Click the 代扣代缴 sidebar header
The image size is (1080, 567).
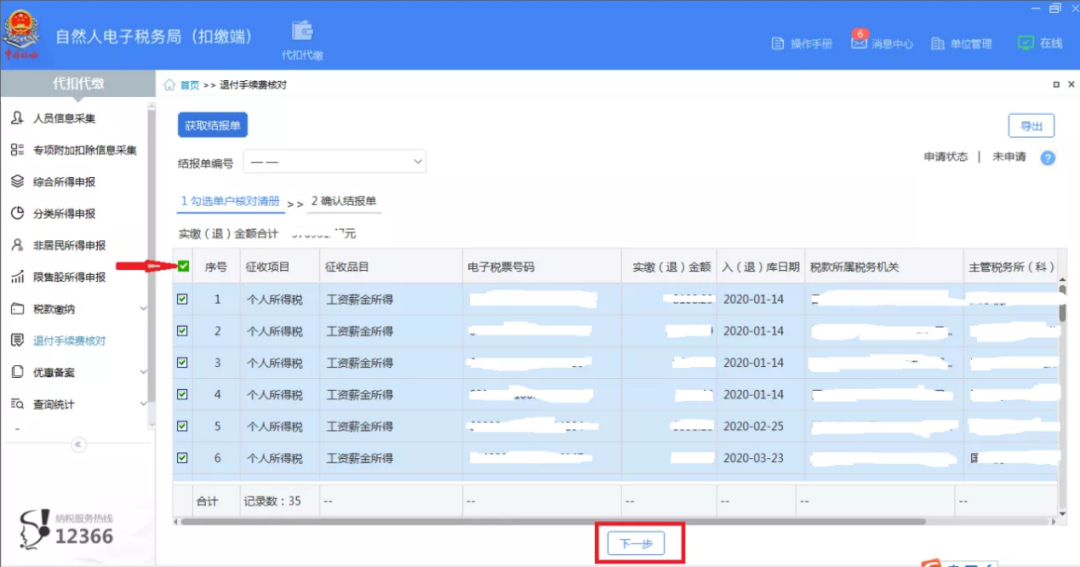click(78, 83)
